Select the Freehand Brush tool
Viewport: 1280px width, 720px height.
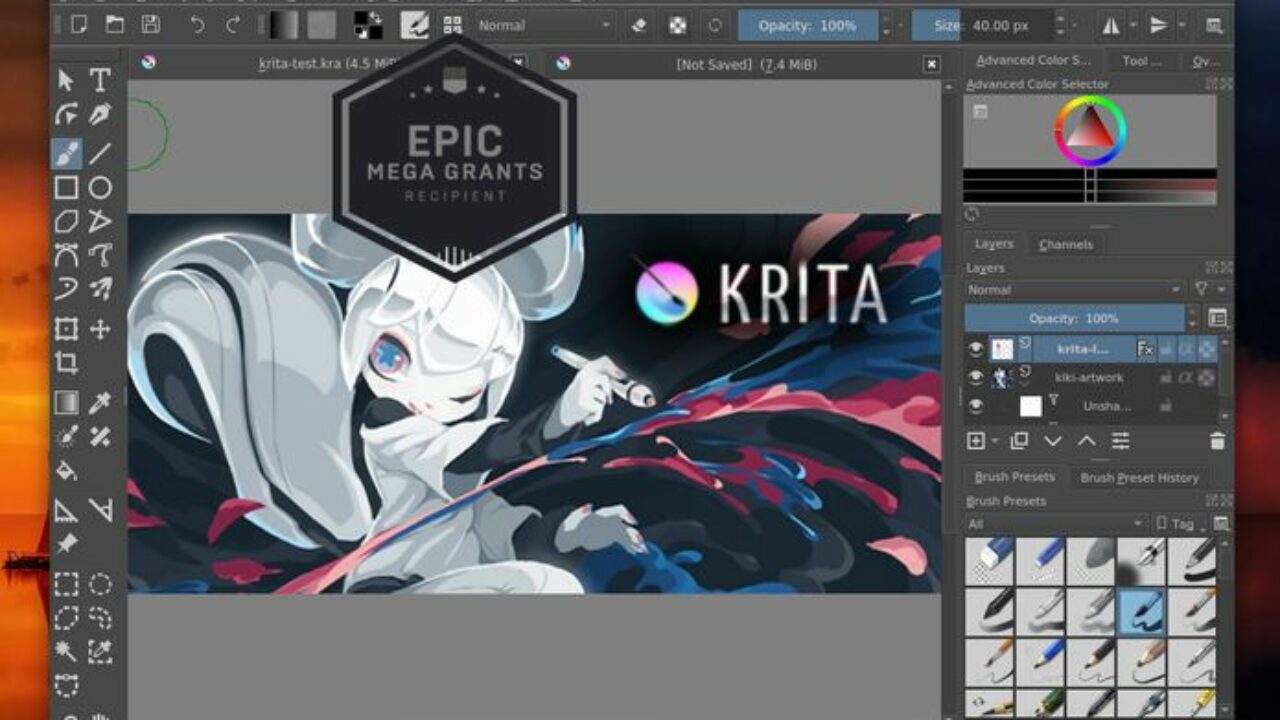click(x=66, y=153)
